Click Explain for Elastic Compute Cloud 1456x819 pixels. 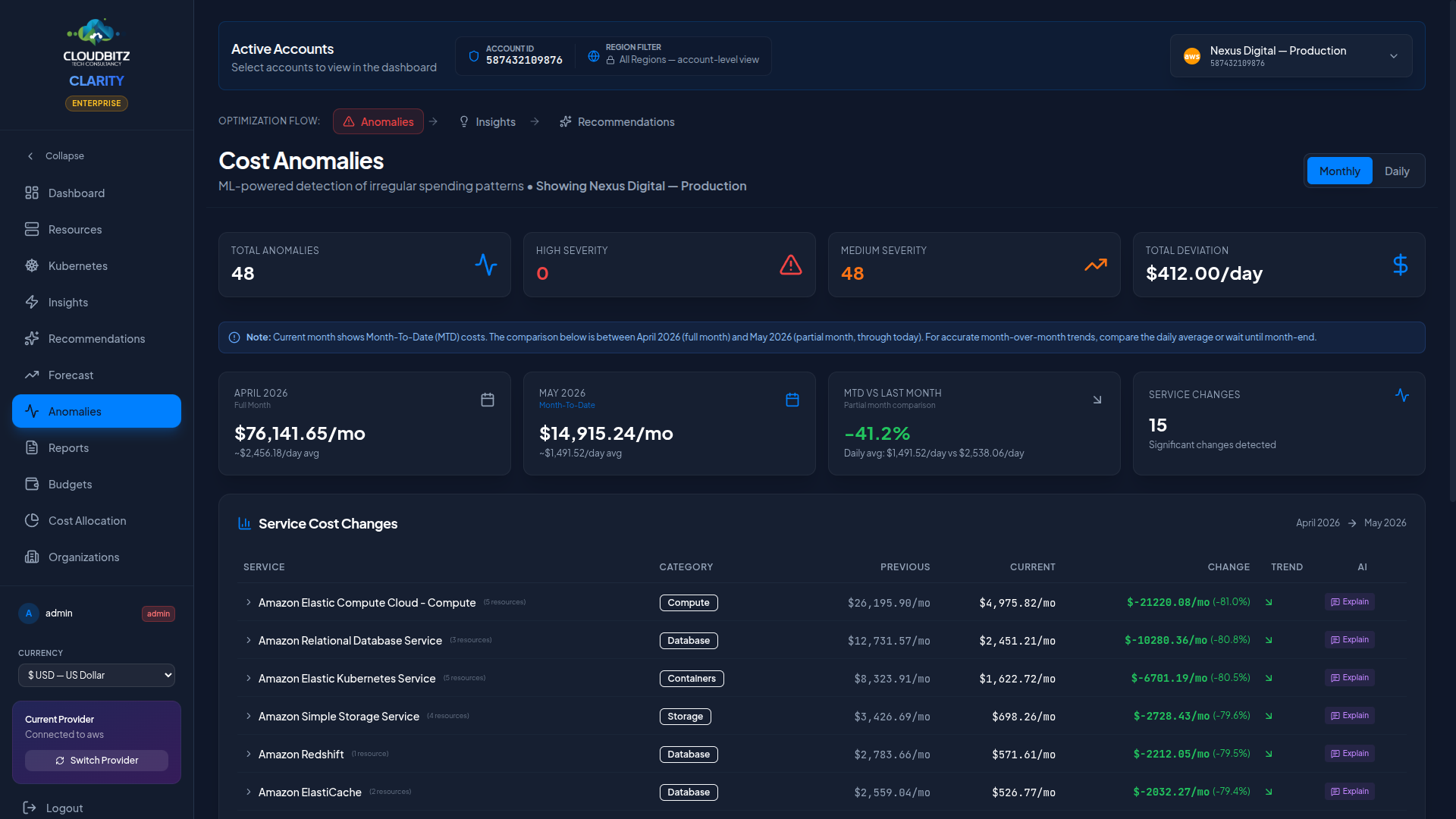[1349, 602]
